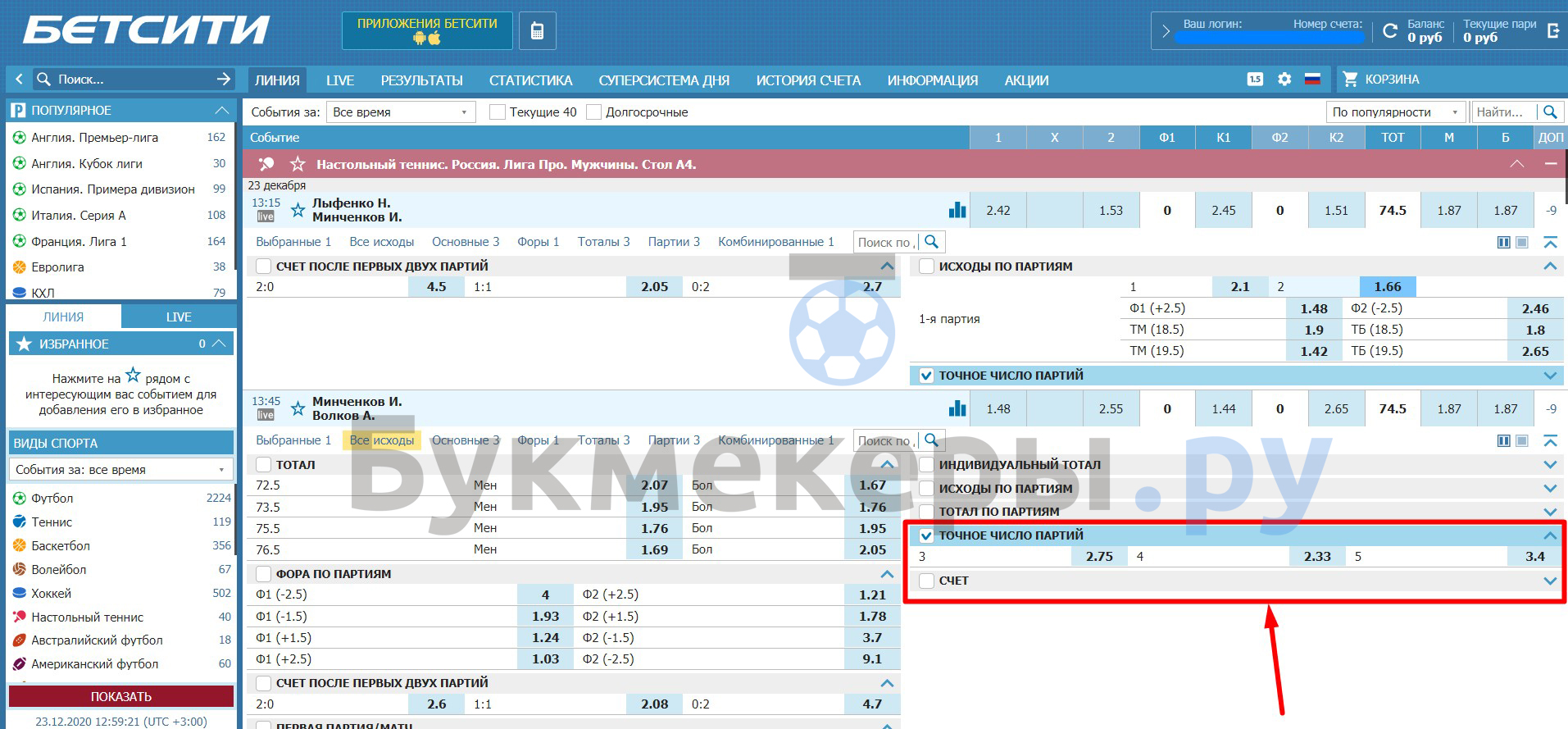Open statistics chart for Лыфенко–Минченков match
The image size is (1568, 729).
click(x=957, y=210)
